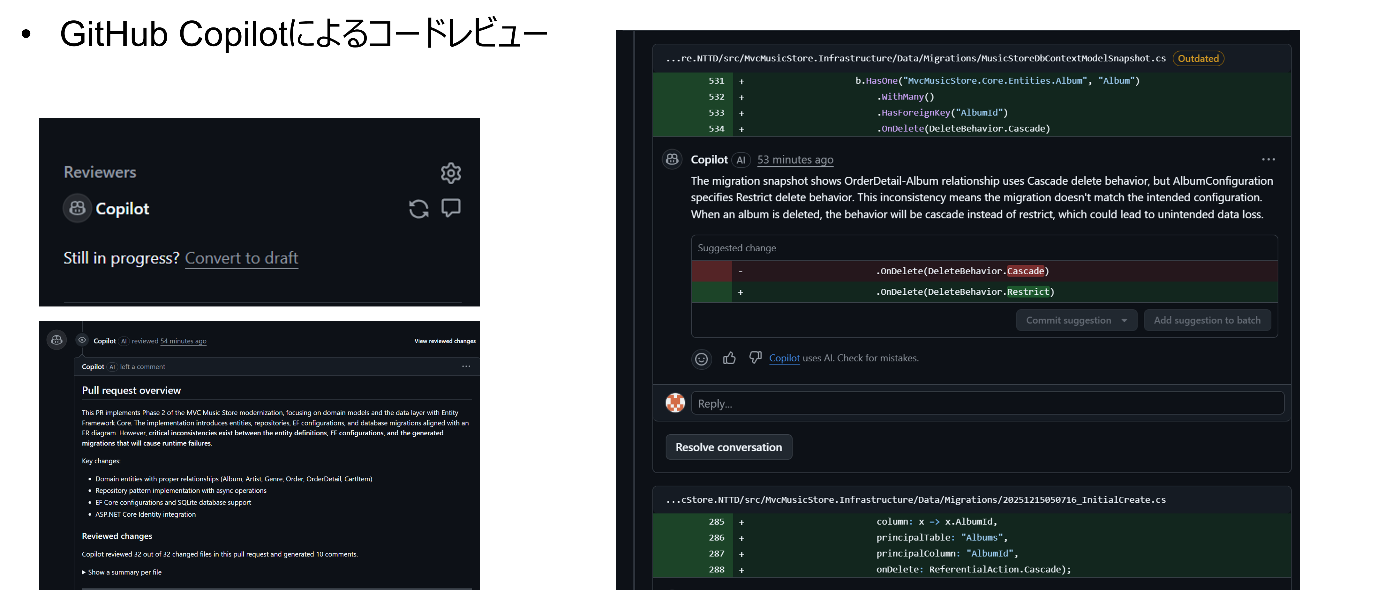The height and width of the screenshot is (590, 1400).
Task: Open inline comment options ellipsis menu
Action: point(1268,159)
